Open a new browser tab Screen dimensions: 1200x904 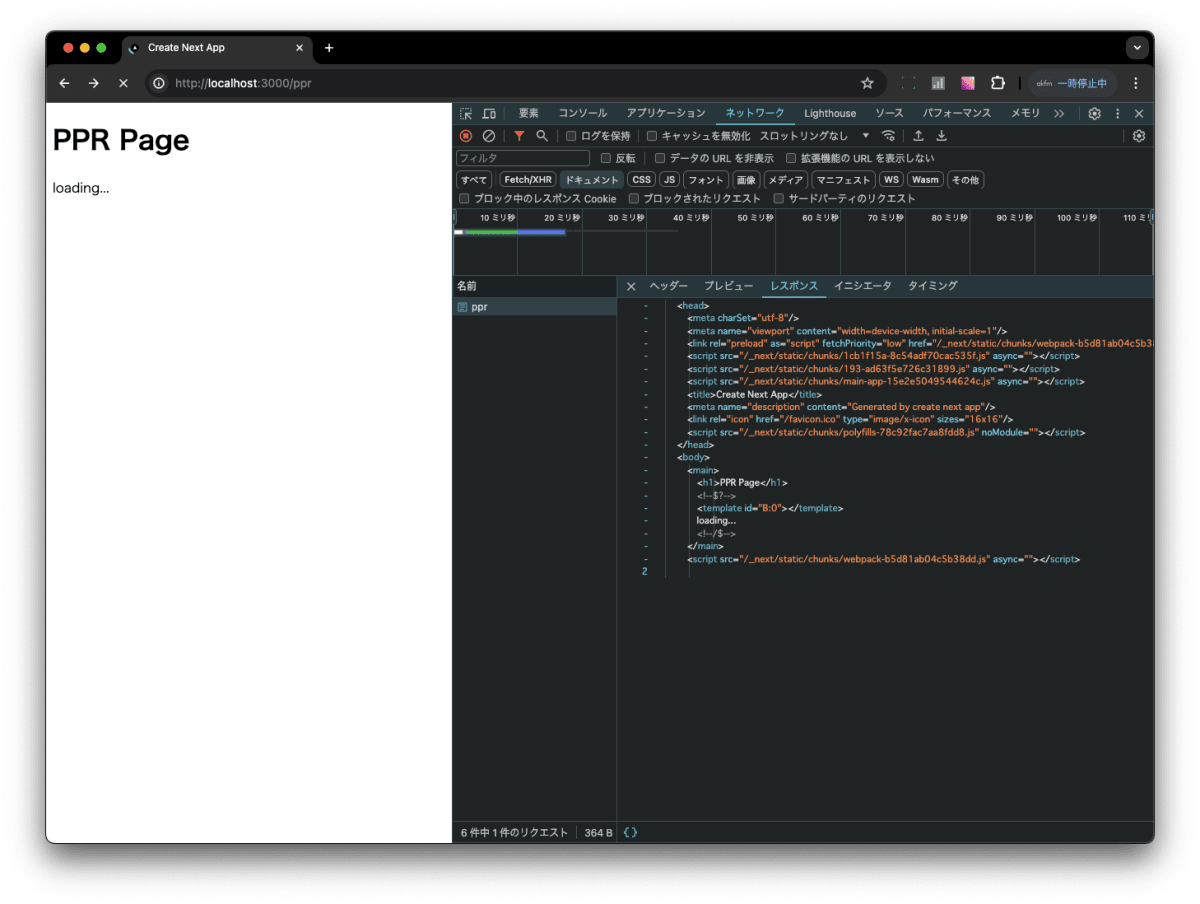(329, 47)
